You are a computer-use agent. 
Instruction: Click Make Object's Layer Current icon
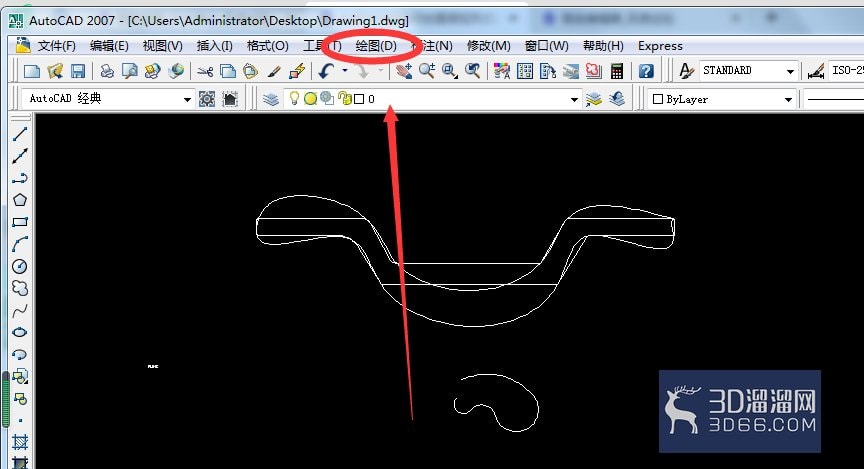(x=593, y=99)
